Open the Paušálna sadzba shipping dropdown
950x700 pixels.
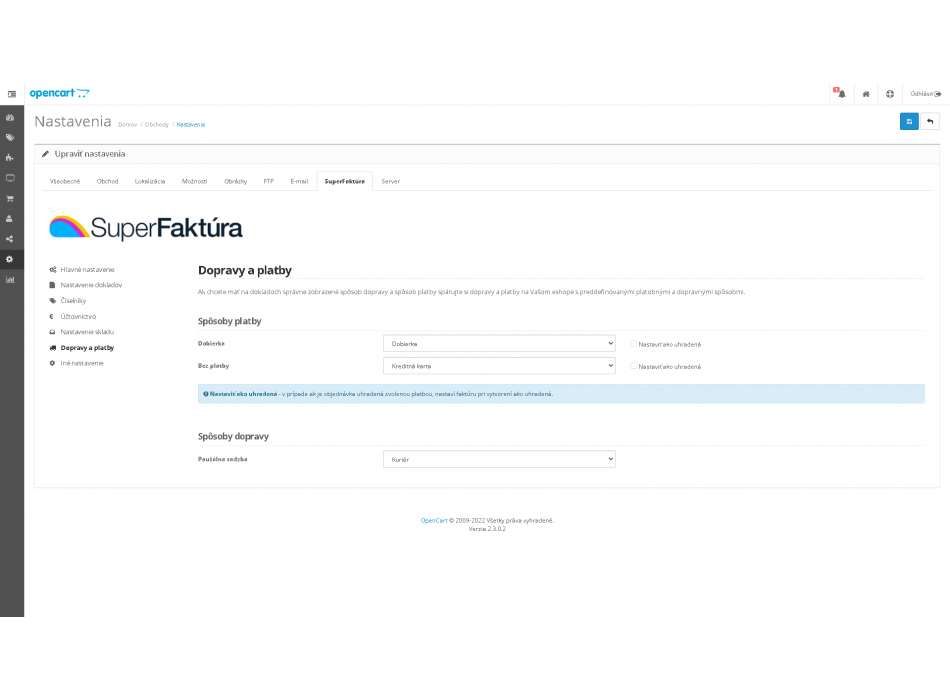click(499, 459)
